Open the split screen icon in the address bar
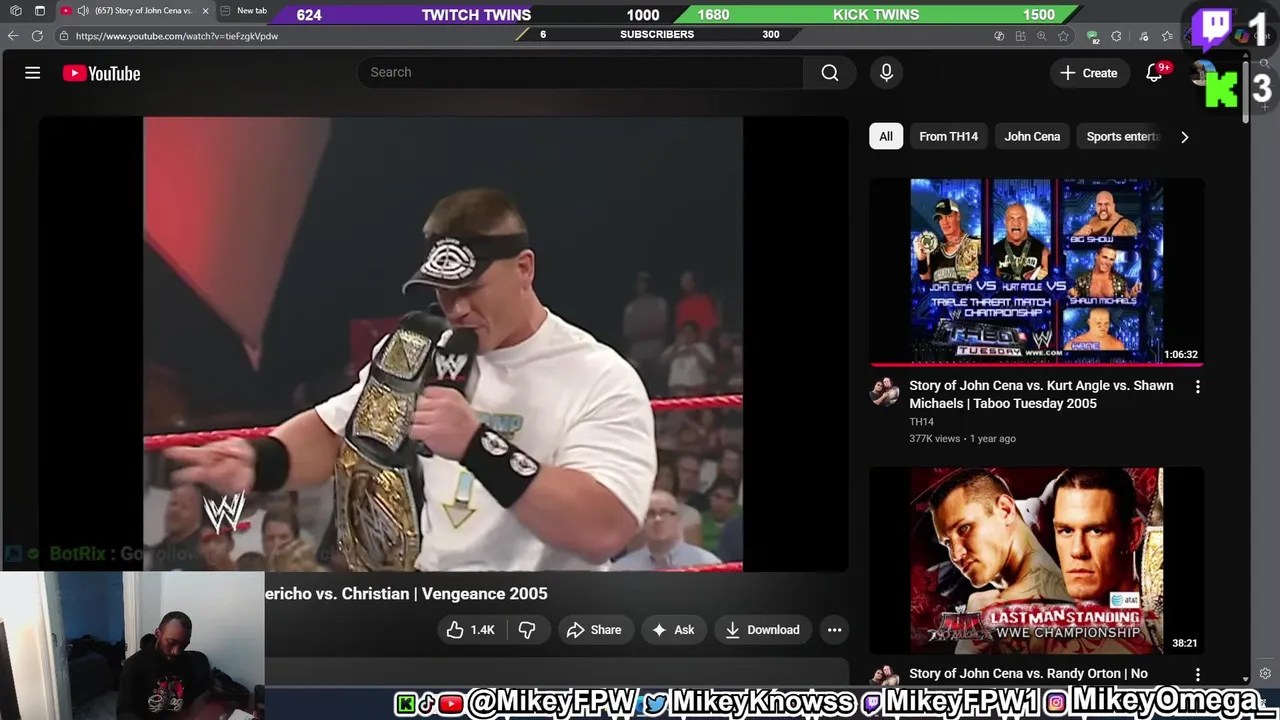Viewport: 1280px width, 720px height. pos(1021,36)
